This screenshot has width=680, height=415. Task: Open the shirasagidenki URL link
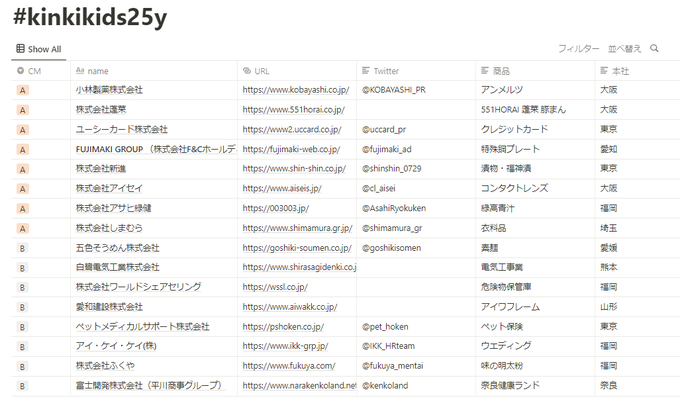point(299,267)
